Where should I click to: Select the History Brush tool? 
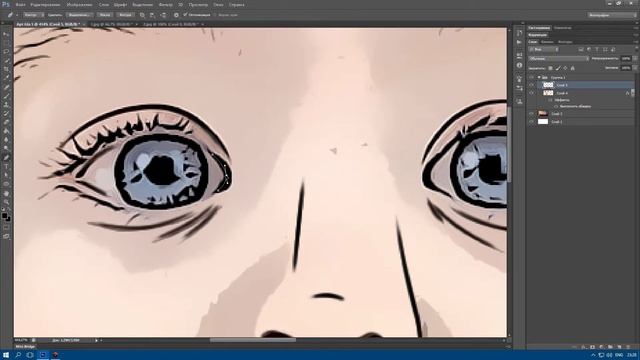coord(6,113)
